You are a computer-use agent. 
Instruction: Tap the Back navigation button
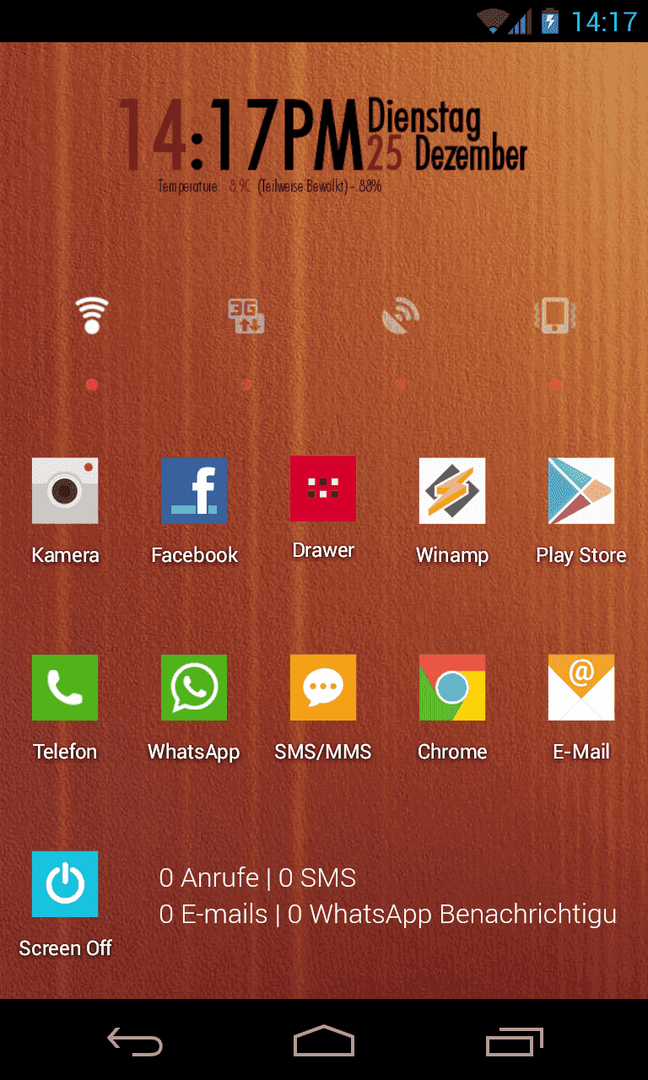point(134,1040)
